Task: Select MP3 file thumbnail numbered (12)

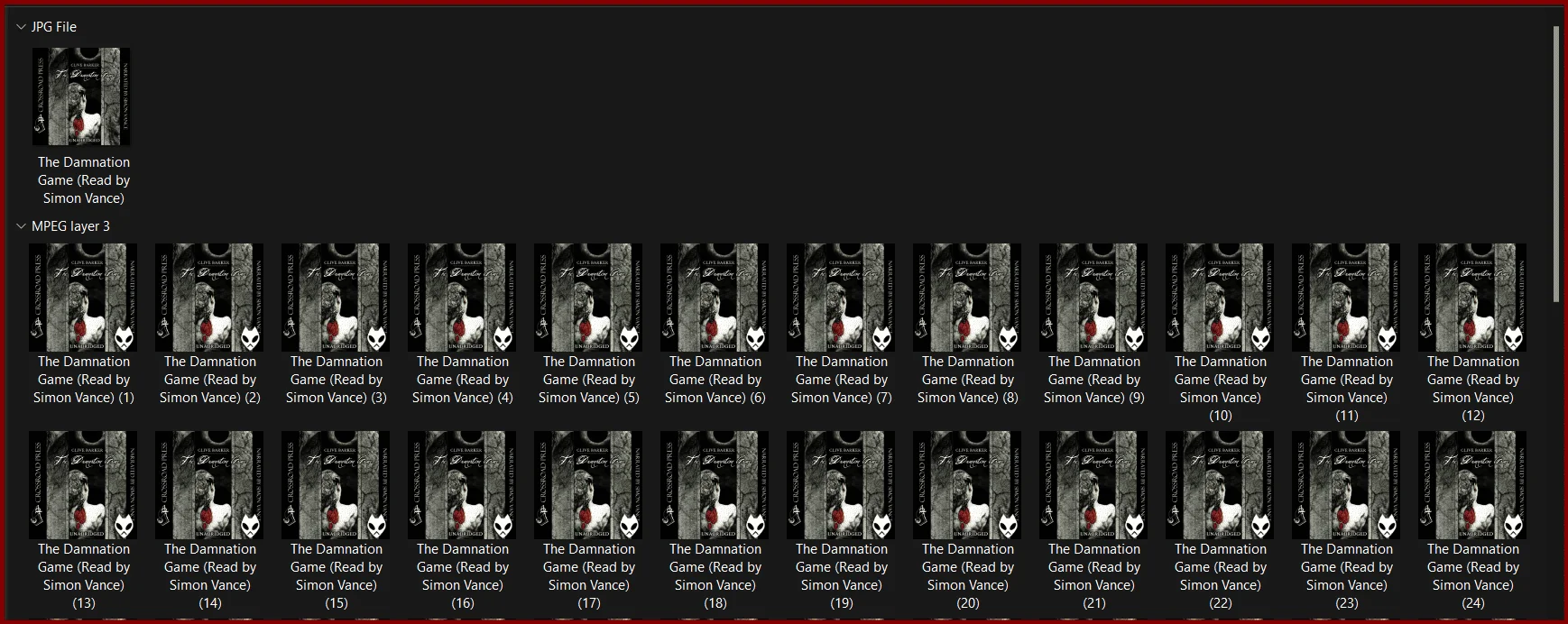Action: (x=1472, y=298)
